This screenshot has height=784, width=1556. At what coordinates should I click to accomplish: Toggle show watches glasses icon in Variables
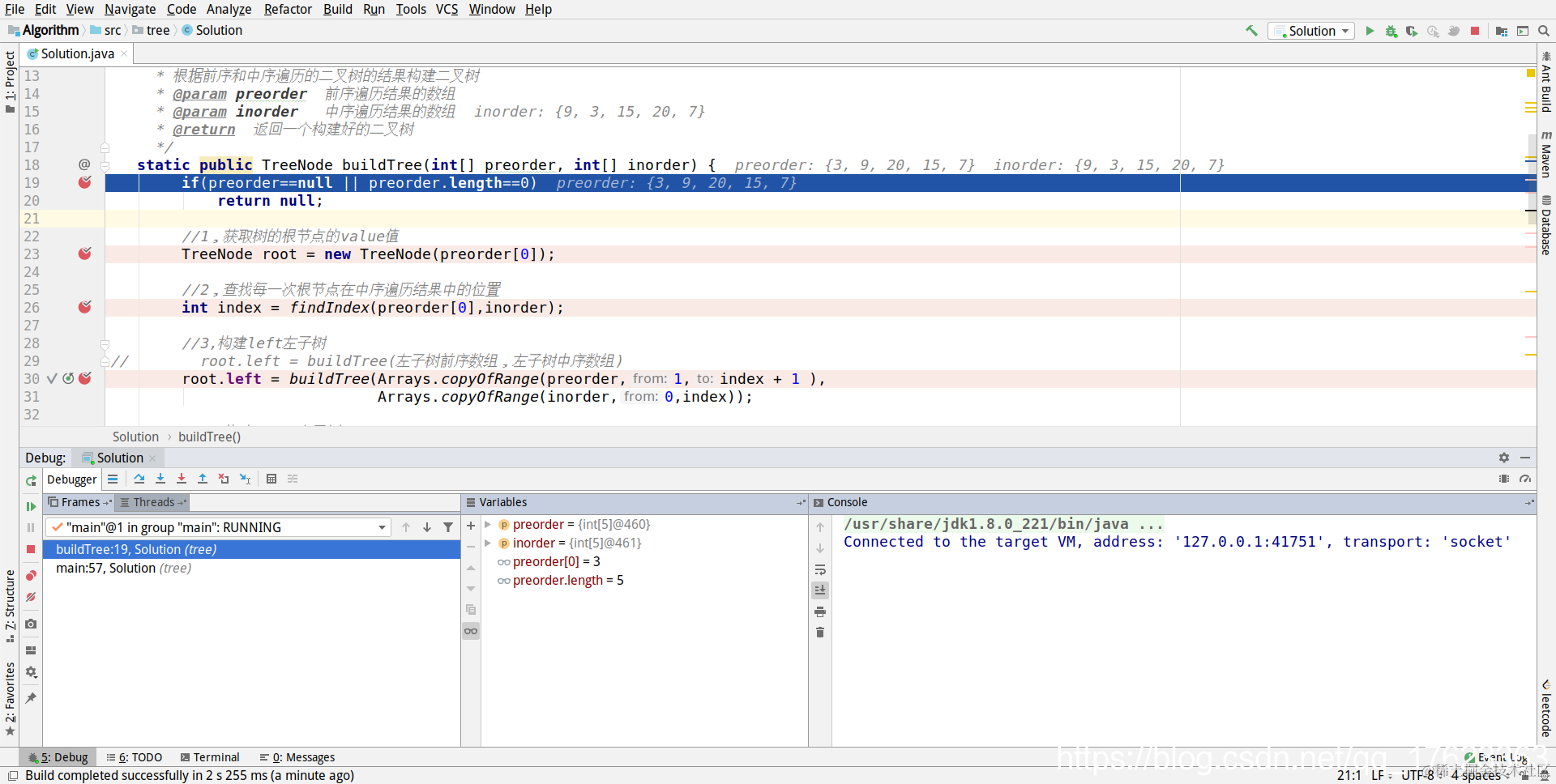(x=471, y=631)
